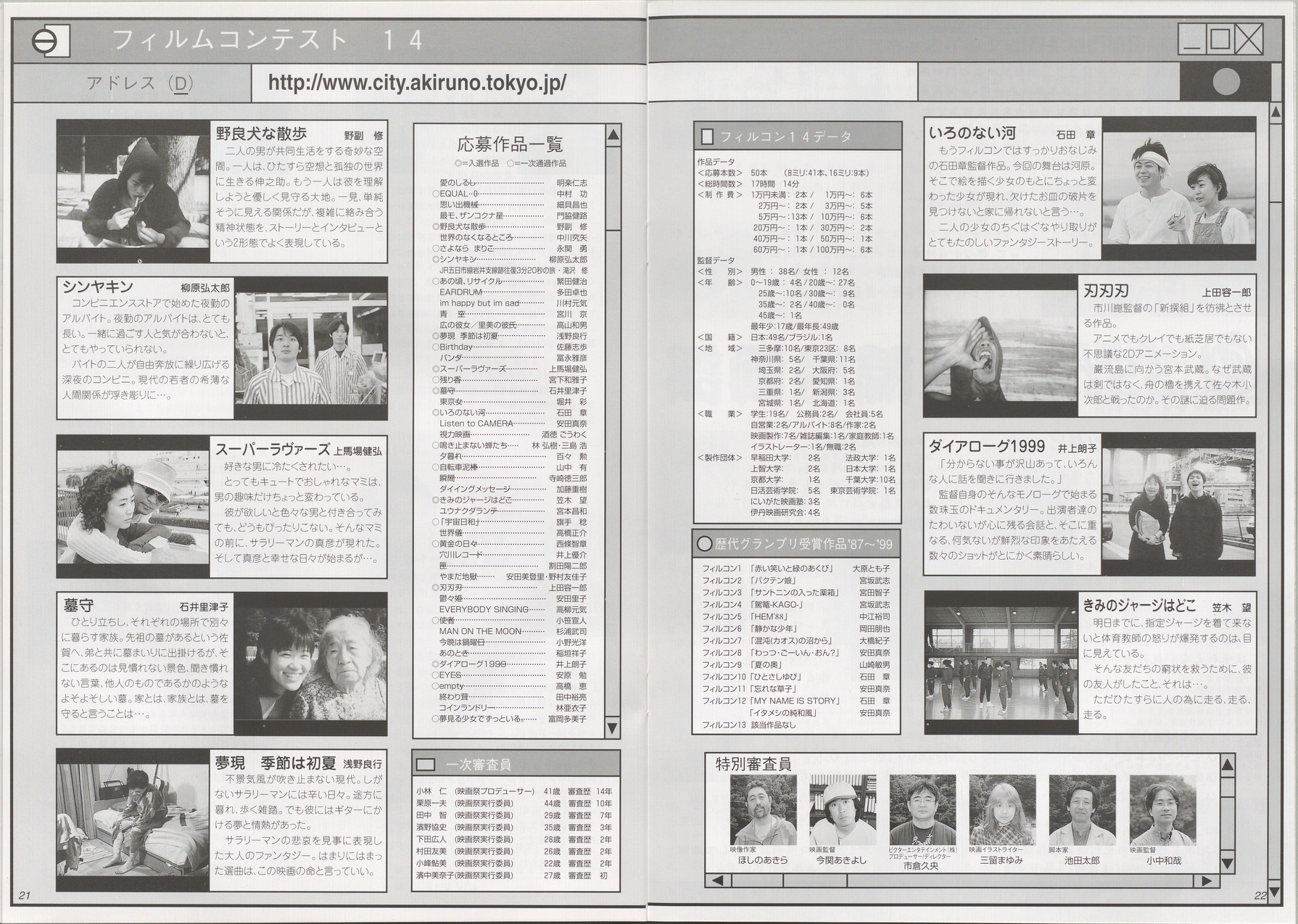Click the system menu icon in title bar
This screenshot has height=924, width=1298.
point(49,41)
